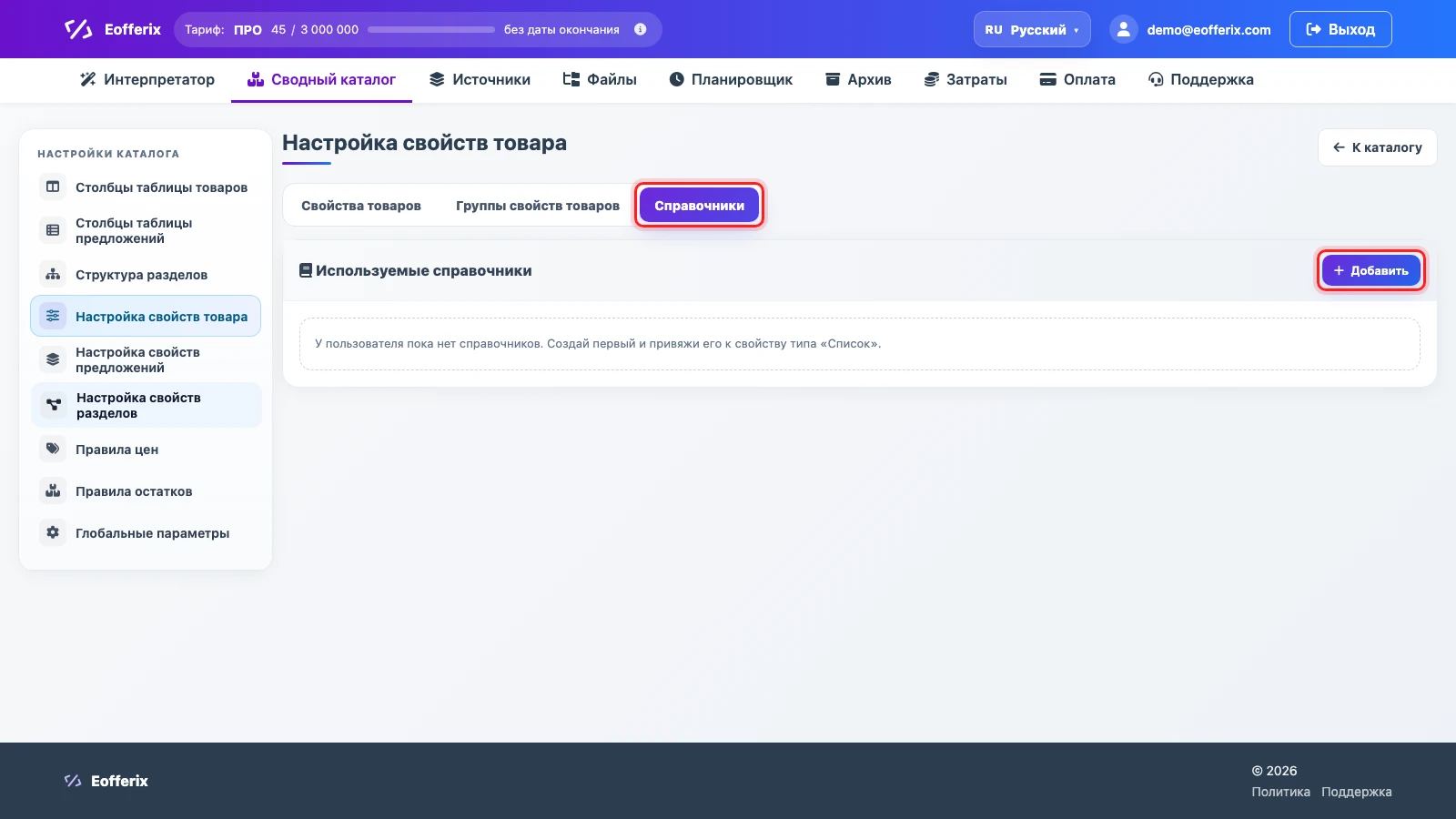Click the Правила остатков sidebar label
The height and width of the screenshot is (819, 1456).
point(134,491)
